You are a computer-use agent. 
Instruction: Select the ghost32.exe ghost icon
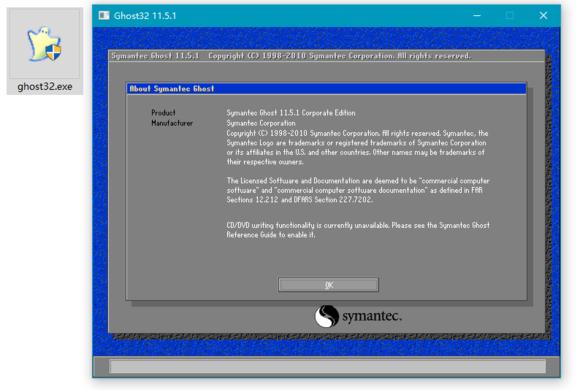tap(44, 44)
